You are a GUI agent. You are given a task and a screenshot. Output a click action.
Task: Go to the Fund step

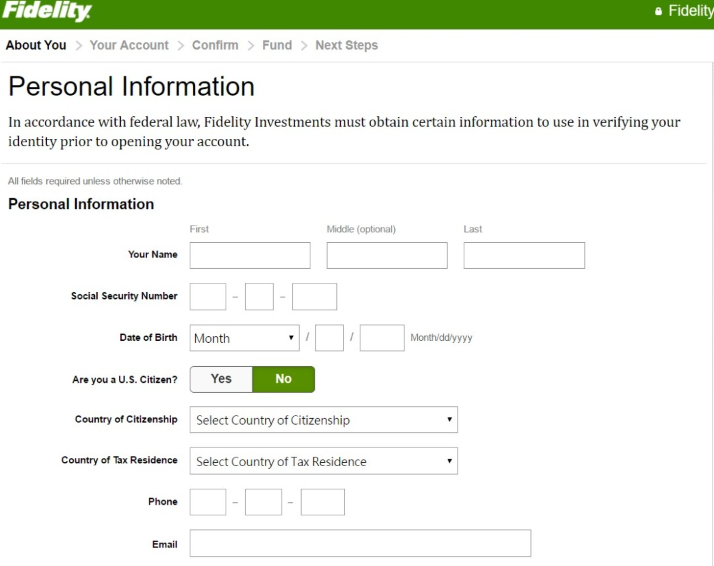pyautogui.click(x=277, y=45)
